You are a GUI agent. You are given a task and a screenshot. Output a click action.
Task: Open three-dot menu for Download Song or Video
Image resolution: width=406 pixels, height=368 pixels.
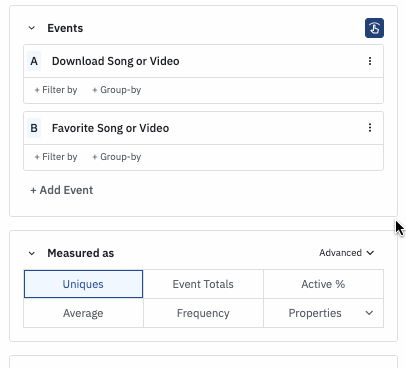tap(370, 61)
